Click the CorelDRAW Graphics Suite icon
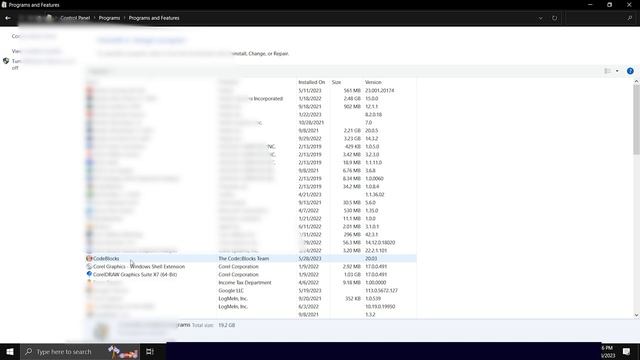 click(89, 274)
